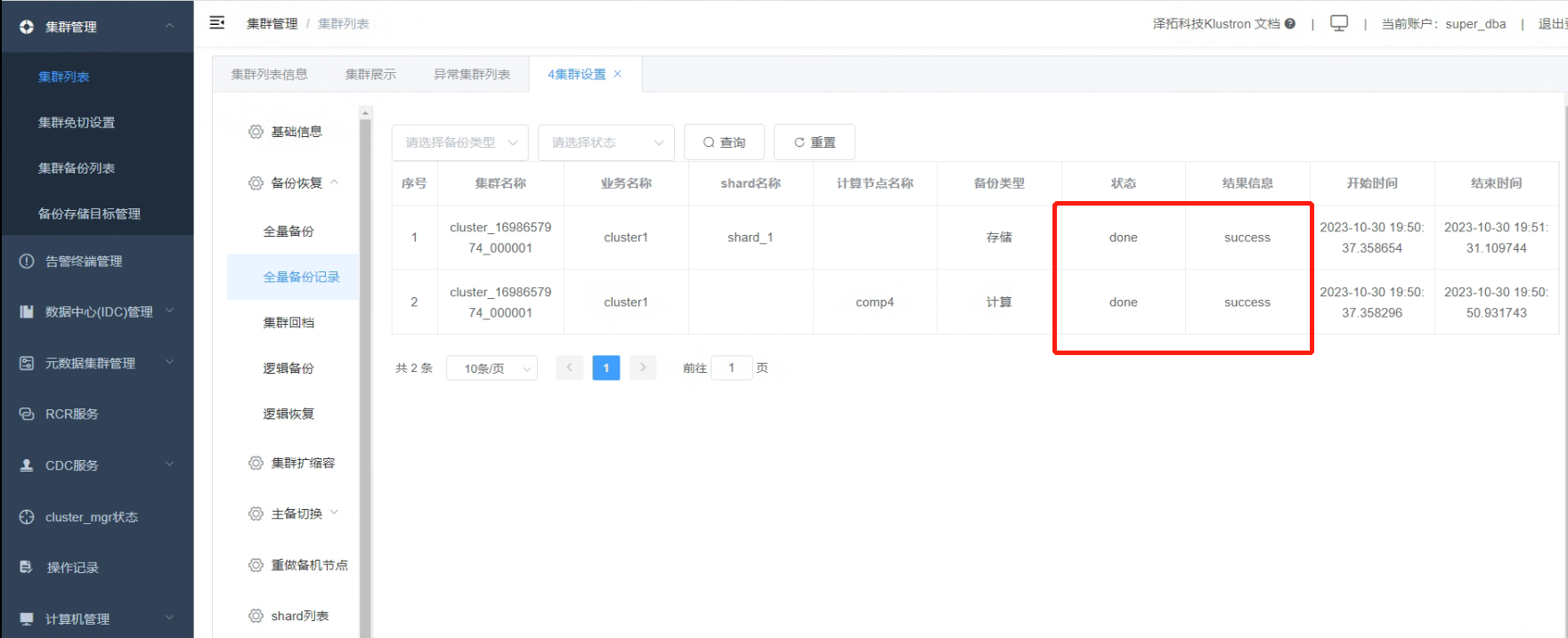The width and height of the screenshot is (1568, 638).
Task: Click the 查询 search button
Action: (x=724, y=142)
